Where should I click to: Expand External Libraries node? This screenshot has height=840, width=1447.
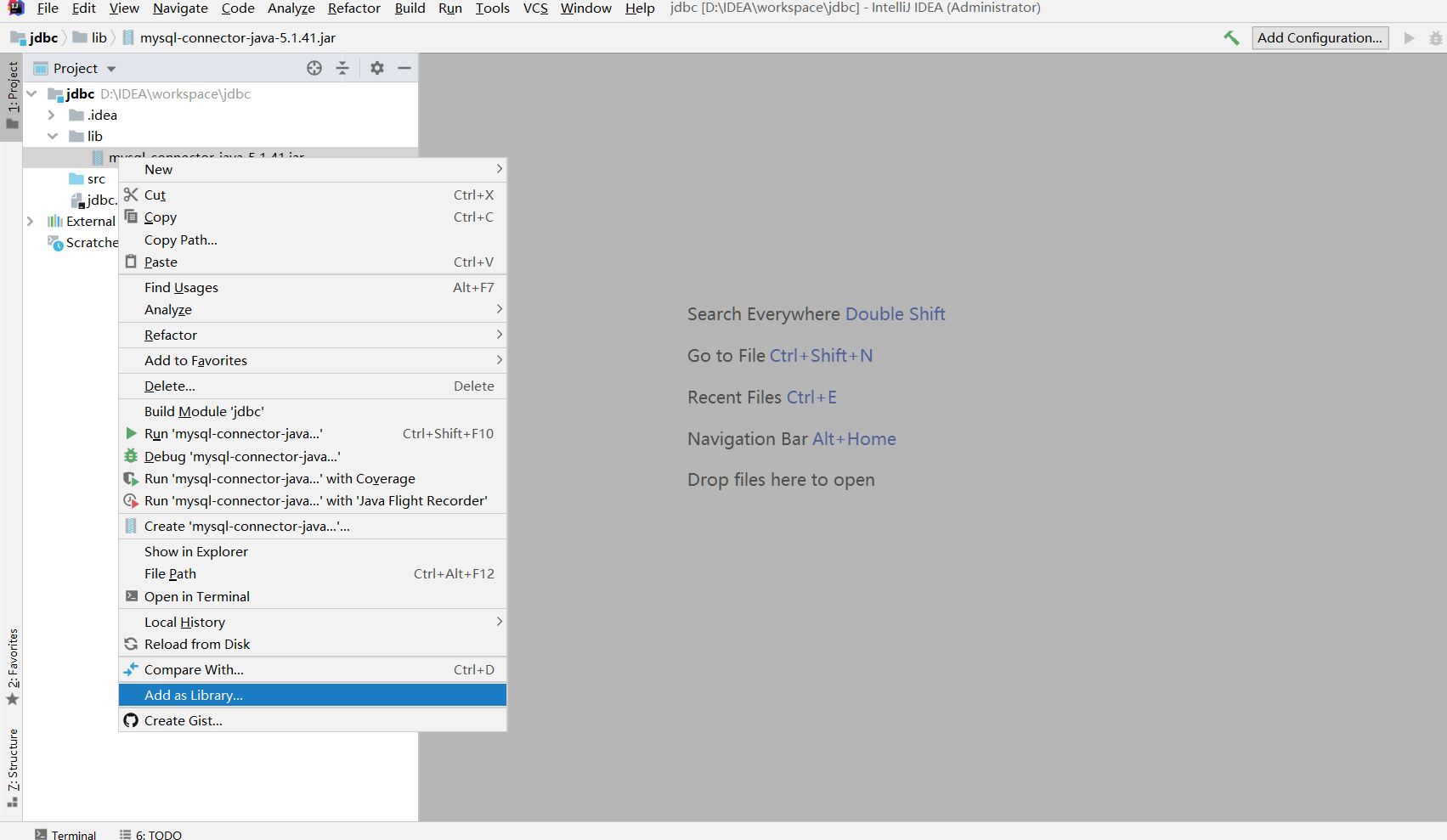[31, 221]
